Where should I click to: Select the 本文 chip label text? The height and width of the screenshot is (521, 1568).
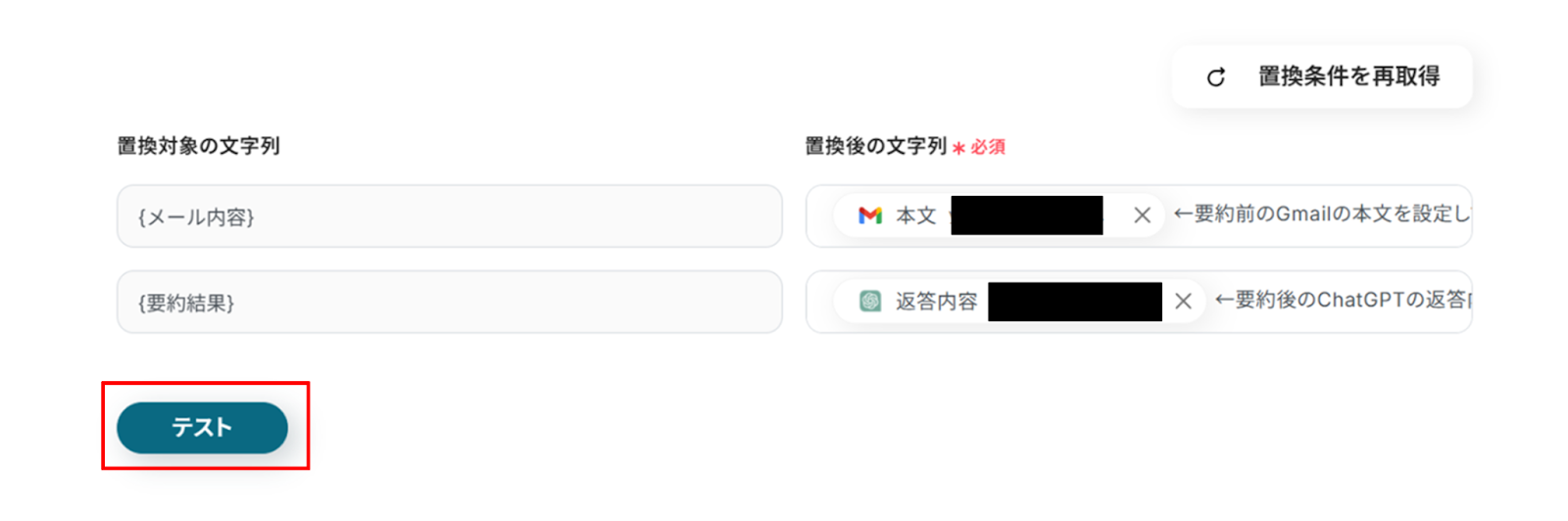pos(915,215)
